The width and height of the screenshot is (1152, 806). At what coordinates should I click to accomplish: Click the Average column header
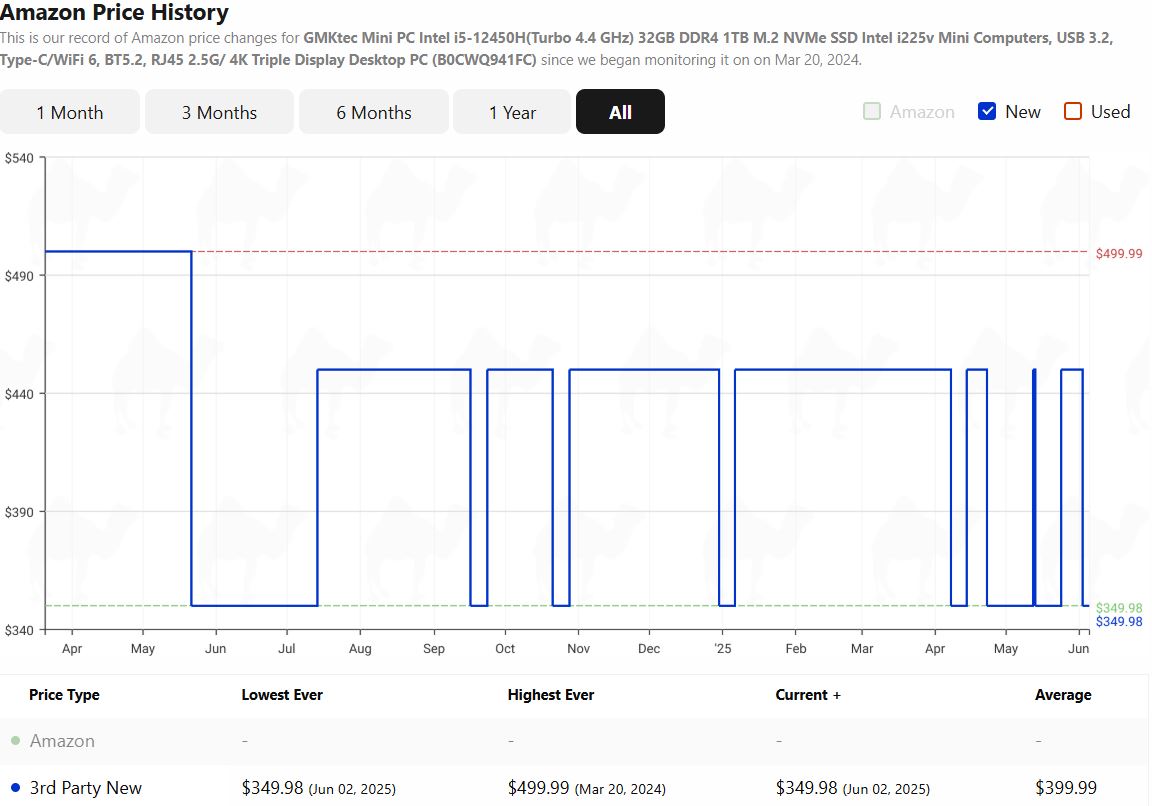pyautogui.click(x=1063, y=695)
